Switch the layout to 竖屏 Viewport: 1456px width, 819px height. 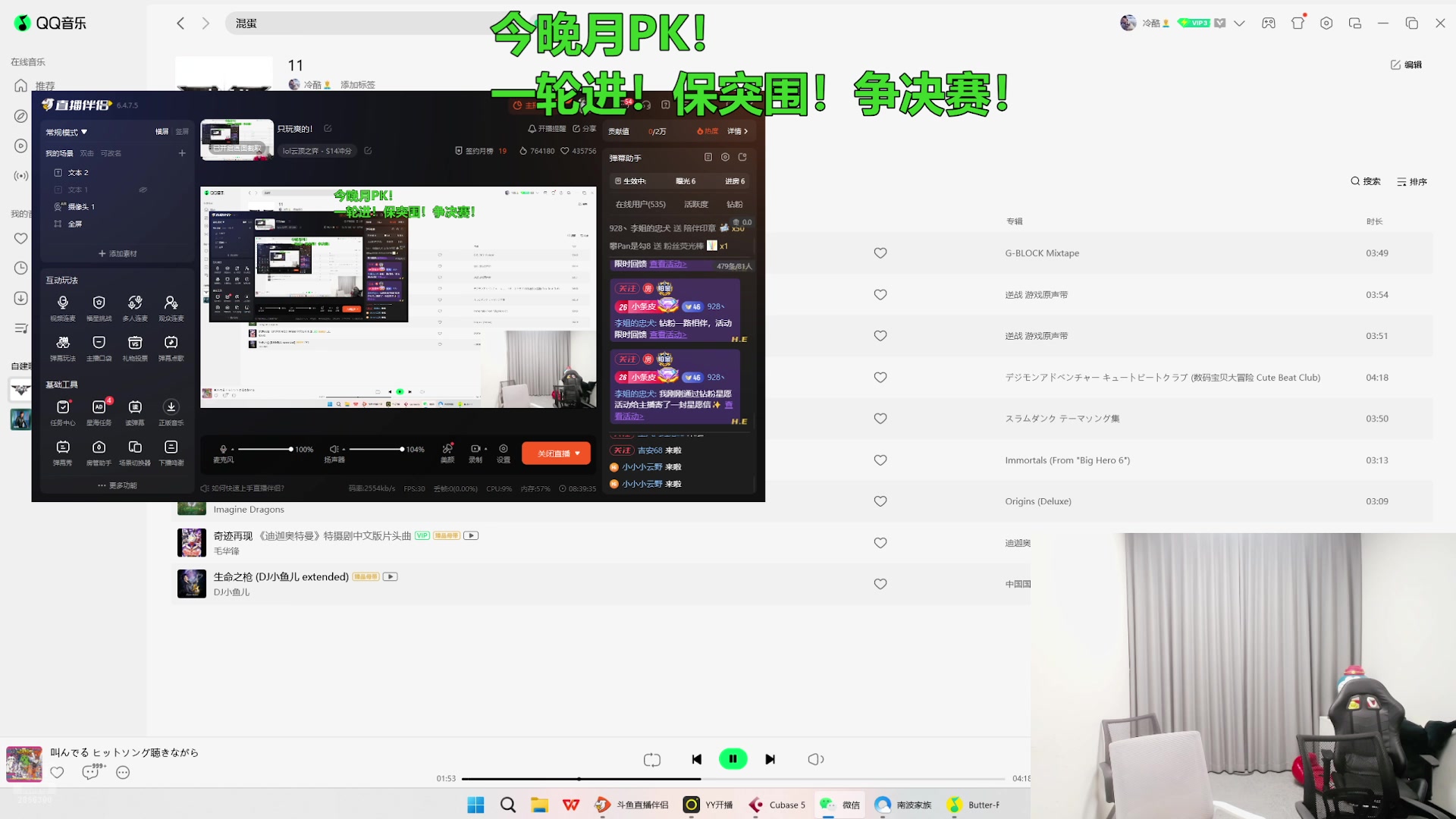click(182, 132)
